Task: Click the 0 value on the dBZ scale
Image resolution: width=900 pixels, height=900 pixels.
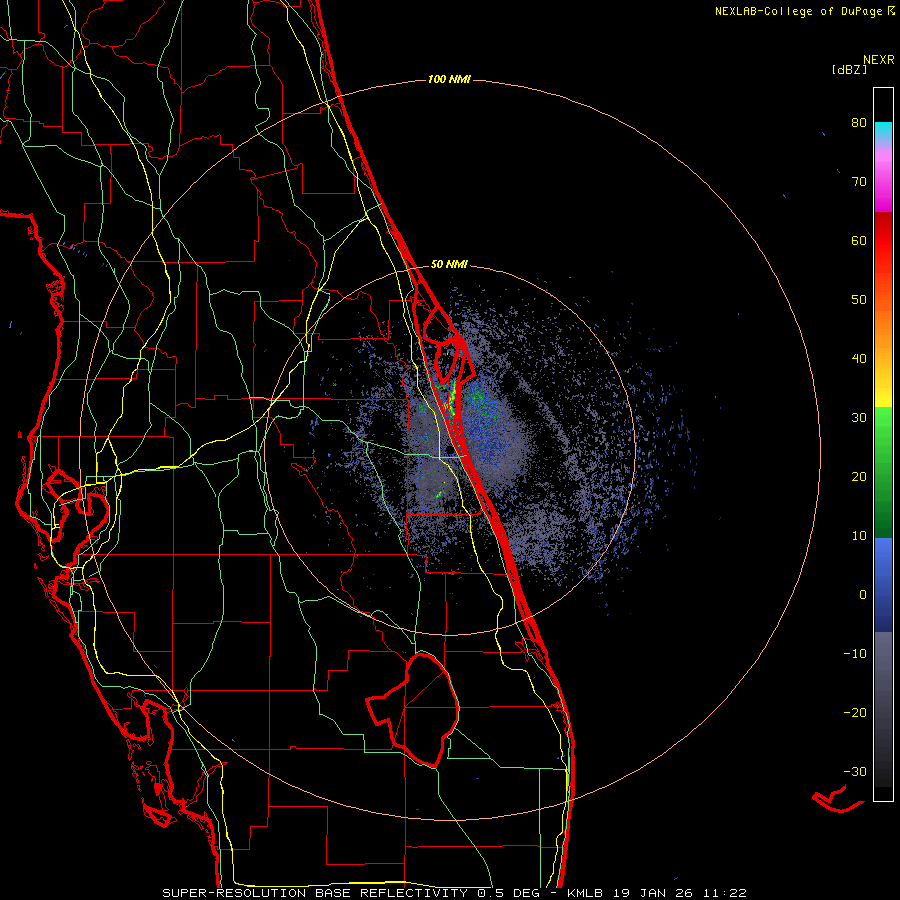Action: [x=863, y=595]
